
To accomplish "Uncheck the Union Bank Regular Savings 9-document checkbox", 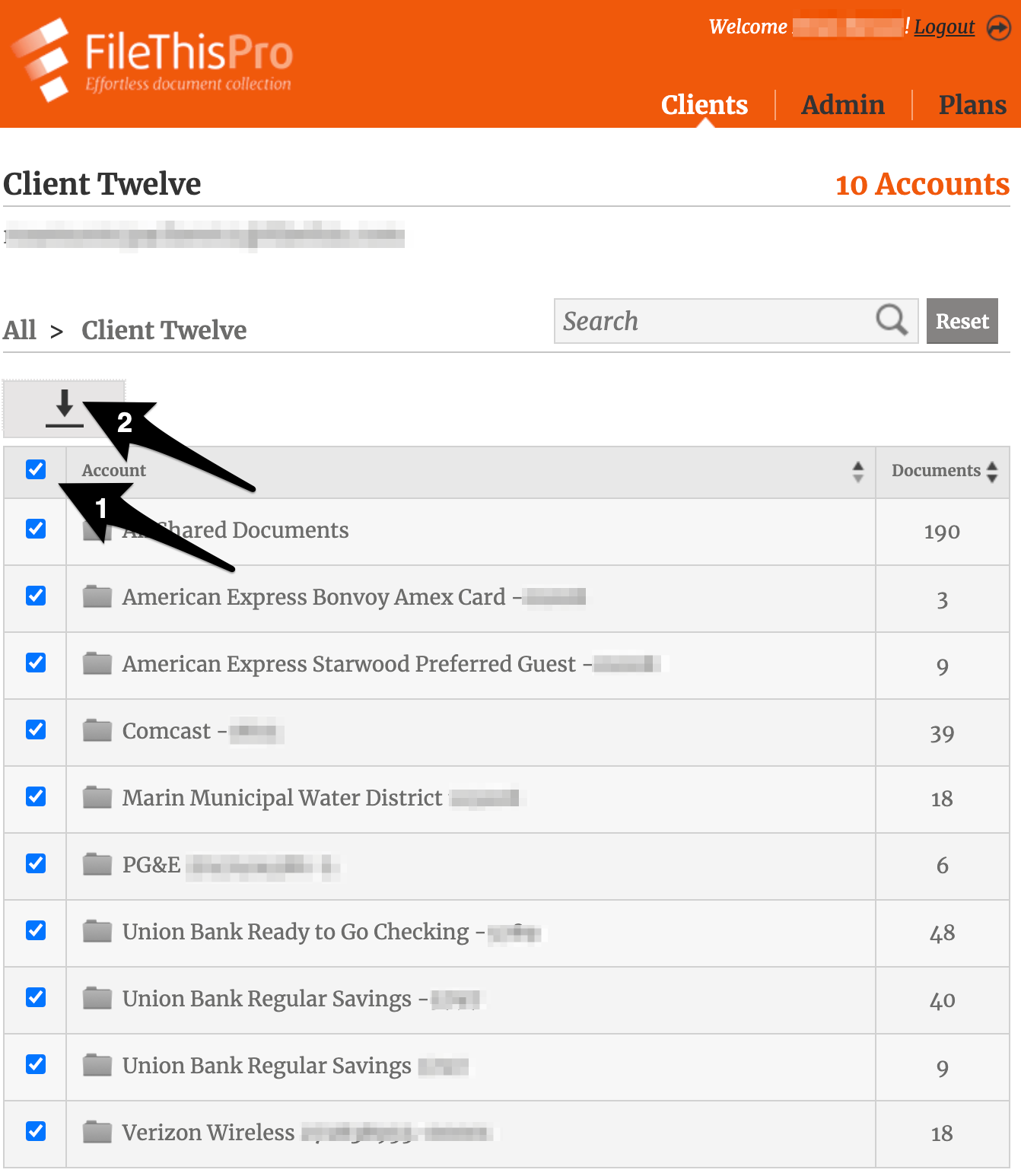I will click(36, 1064).
